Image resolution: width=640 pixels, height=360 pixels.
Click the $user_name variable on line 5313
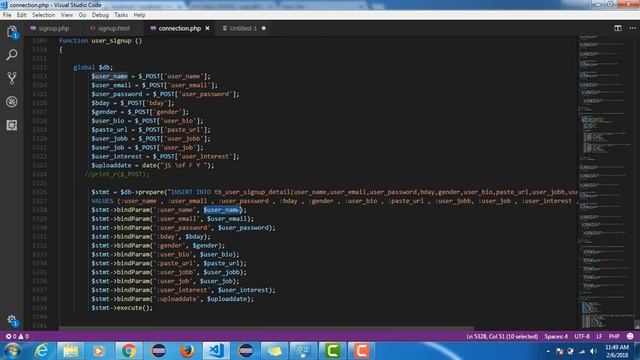(x=109, y=76)
